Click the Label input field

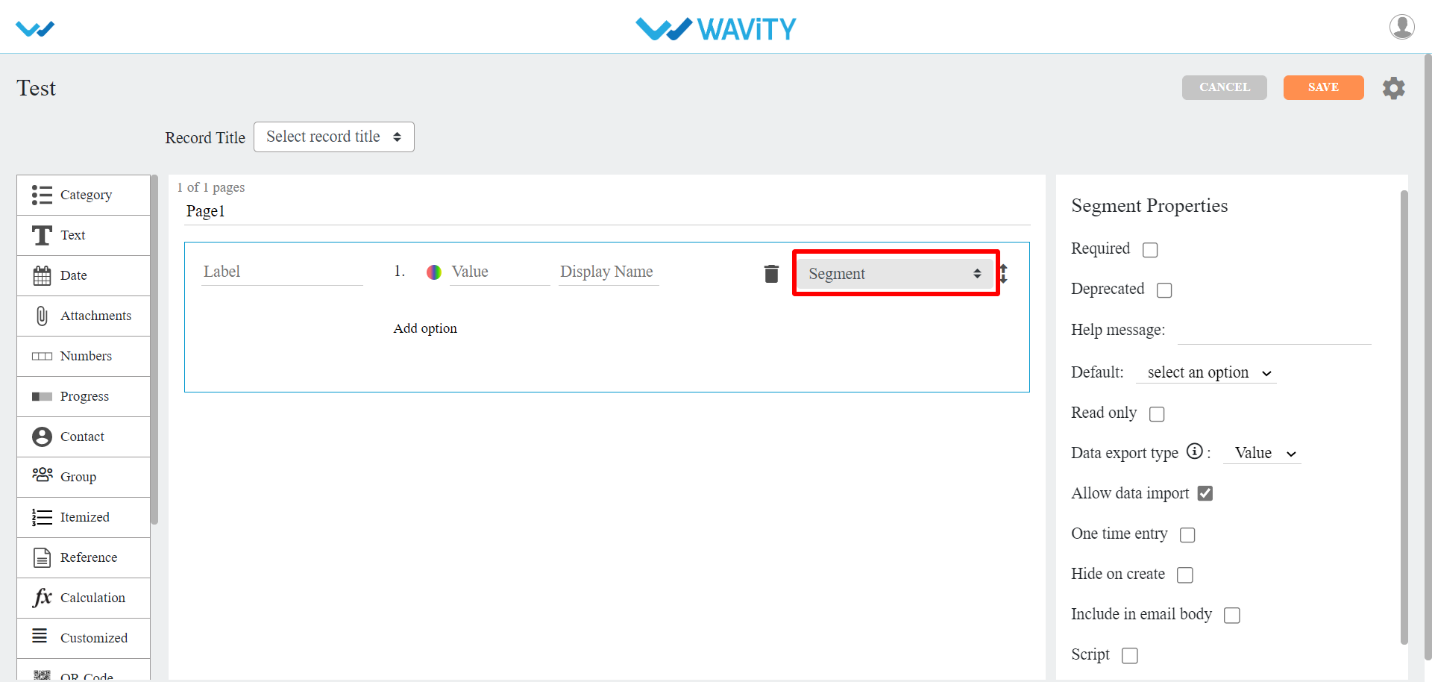point(282,272)
